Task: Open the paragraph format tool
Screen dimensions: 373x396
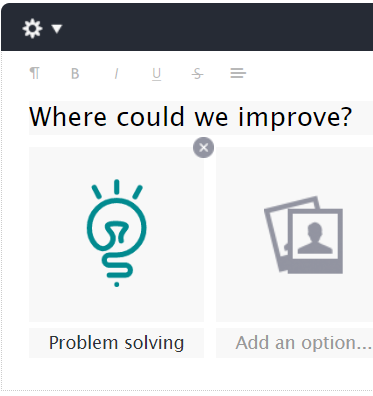Action: (x=35, y=73)
